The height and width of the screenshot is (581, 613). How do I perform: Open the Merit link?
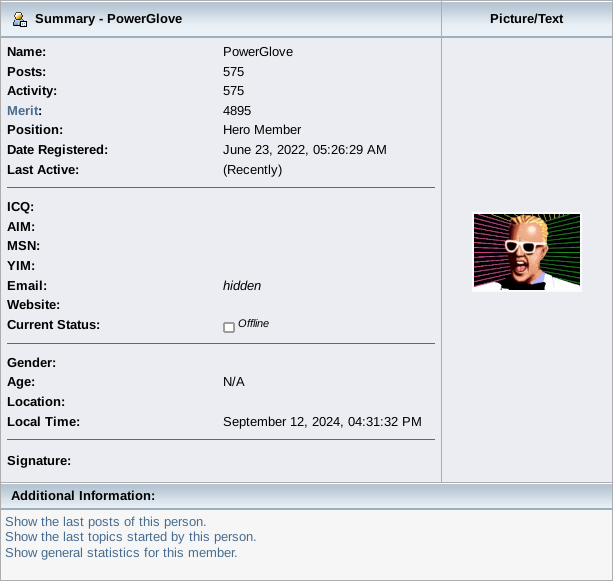23,111
